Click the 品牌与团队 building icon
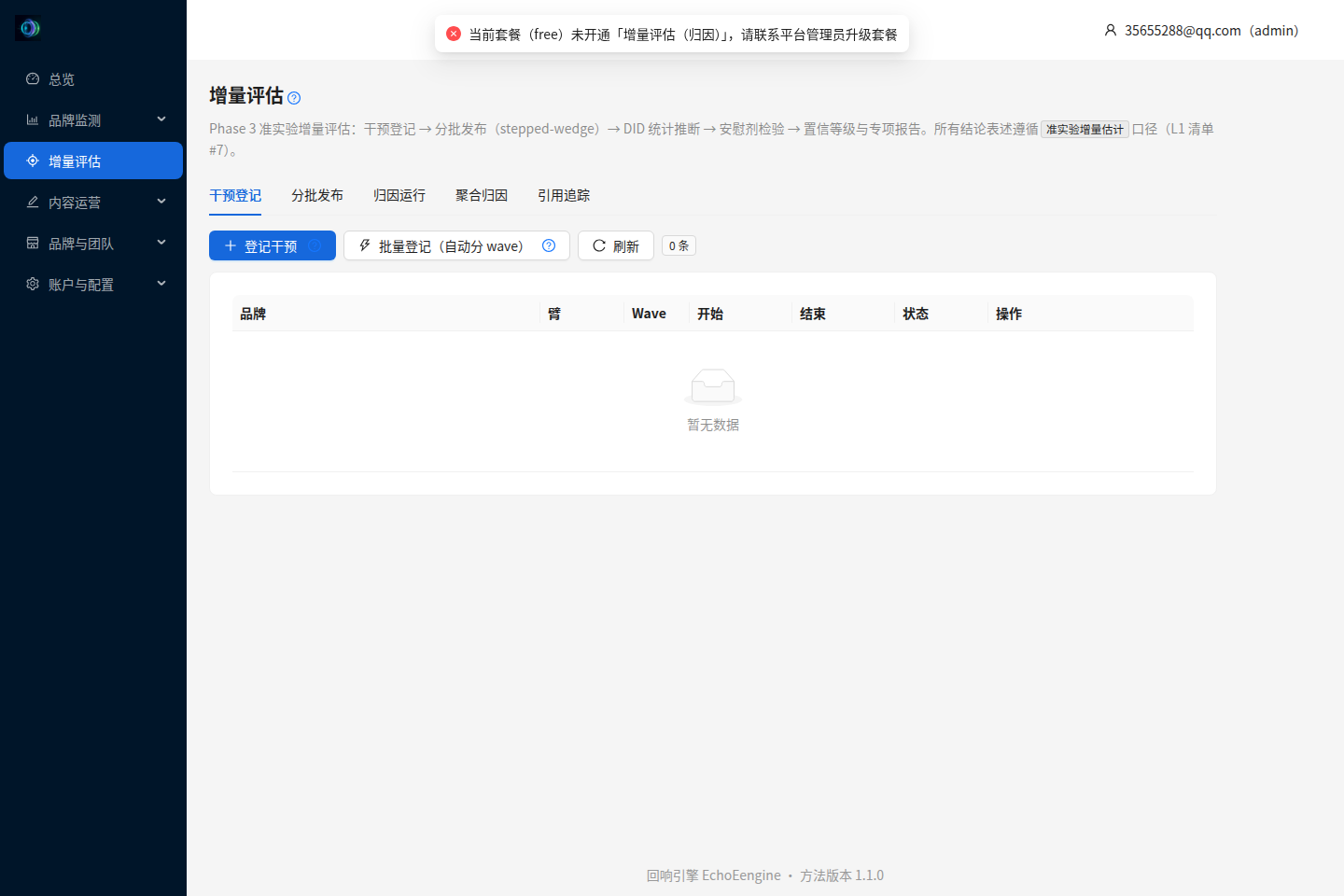Viewport: 1344px width, 896px height. pos(33,243)
